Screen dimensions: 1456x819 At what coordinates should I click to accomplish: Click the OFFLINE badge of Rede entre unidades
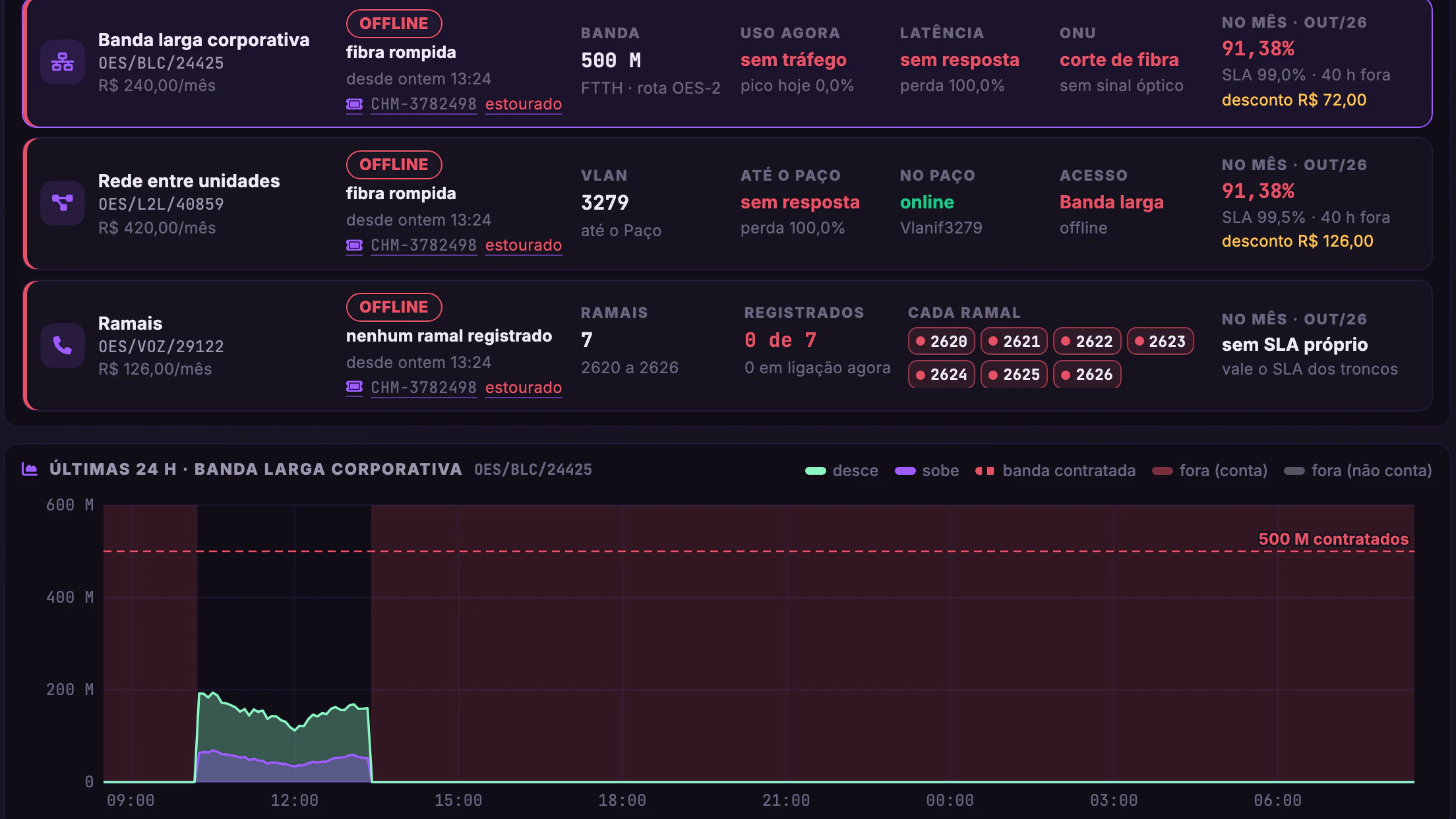click(x=394, y=165)
